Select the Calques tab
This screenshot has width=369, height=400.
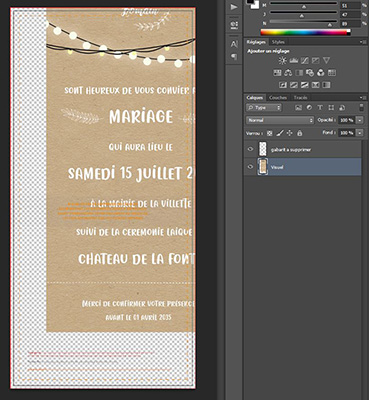(x=255, y=98)
